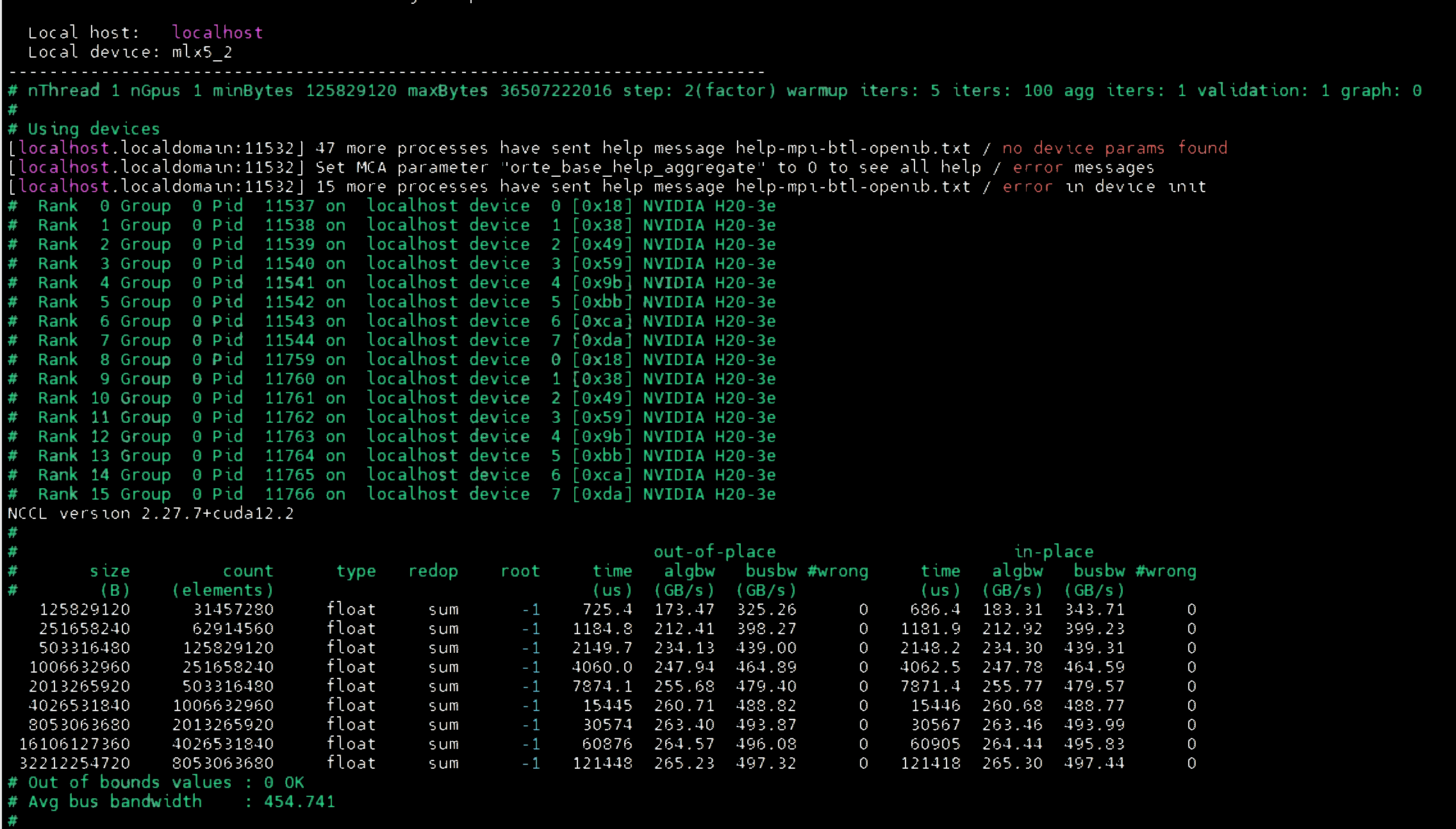Click '[0x38]' in the Rank 1 row
This screenshot has width=1456, height=829.
[x=602, y=225]
